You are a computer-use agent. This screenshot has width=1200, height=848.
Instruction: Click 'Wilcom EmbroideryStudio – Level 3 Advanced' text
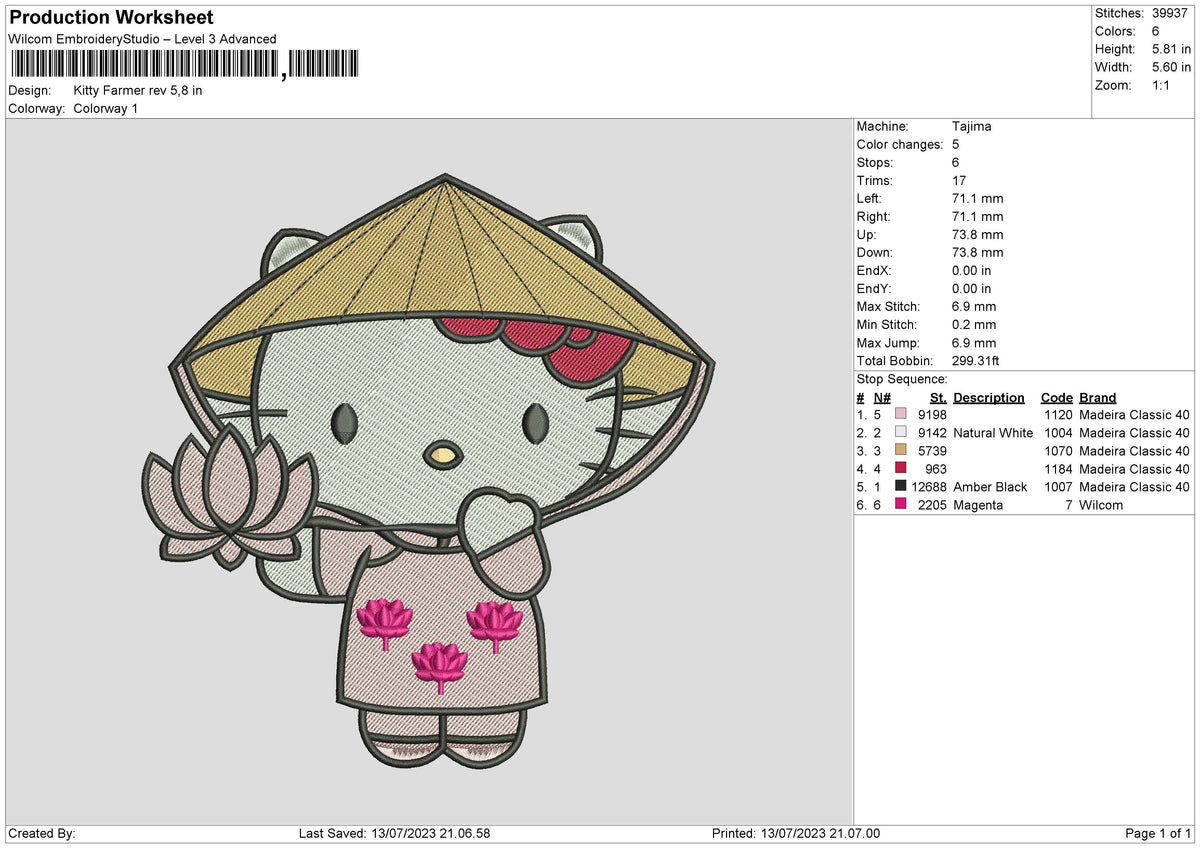click(x=142, y=39)
